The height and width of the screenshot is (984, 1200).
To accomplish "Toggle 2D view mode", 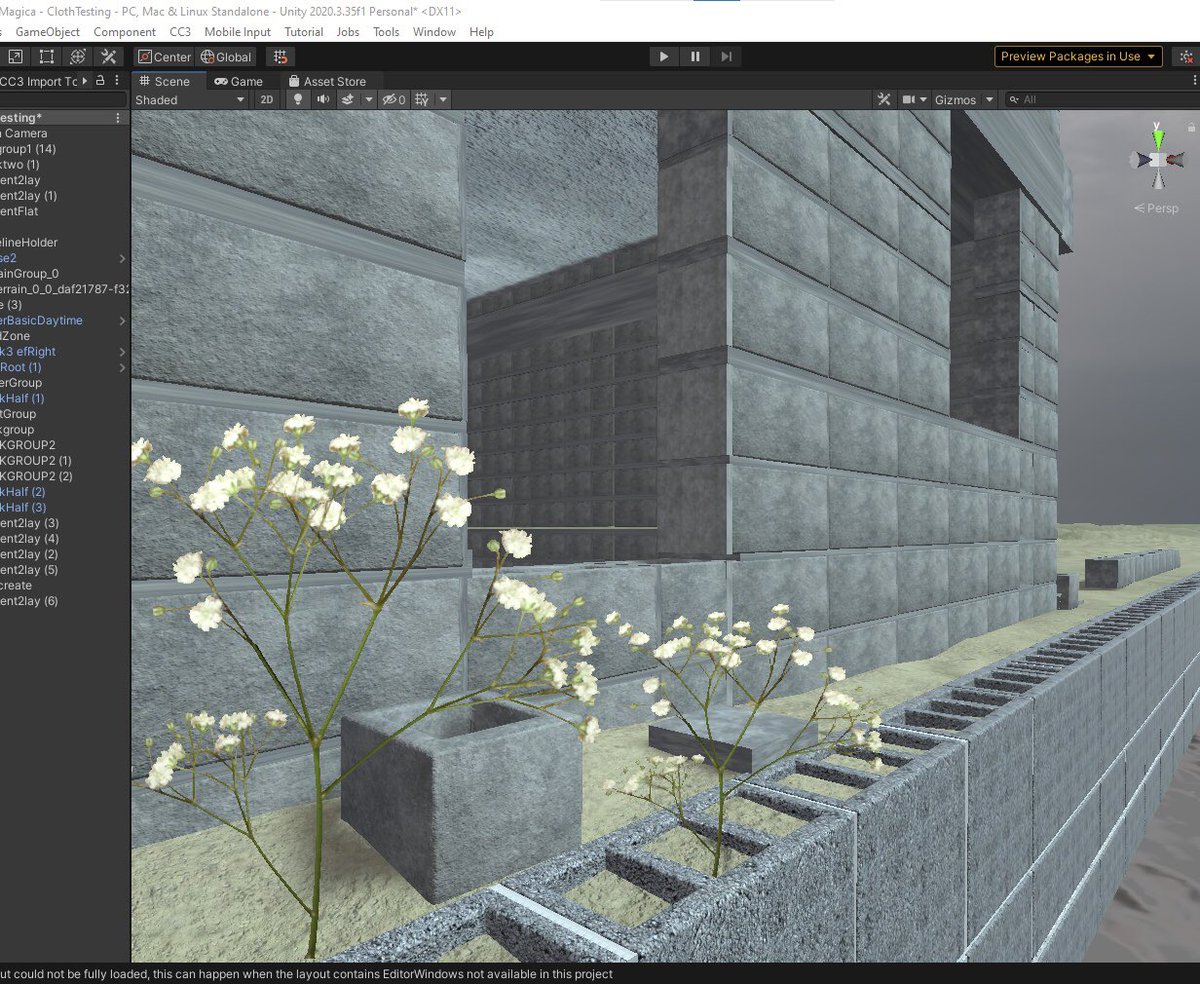I will coord(266,100).
